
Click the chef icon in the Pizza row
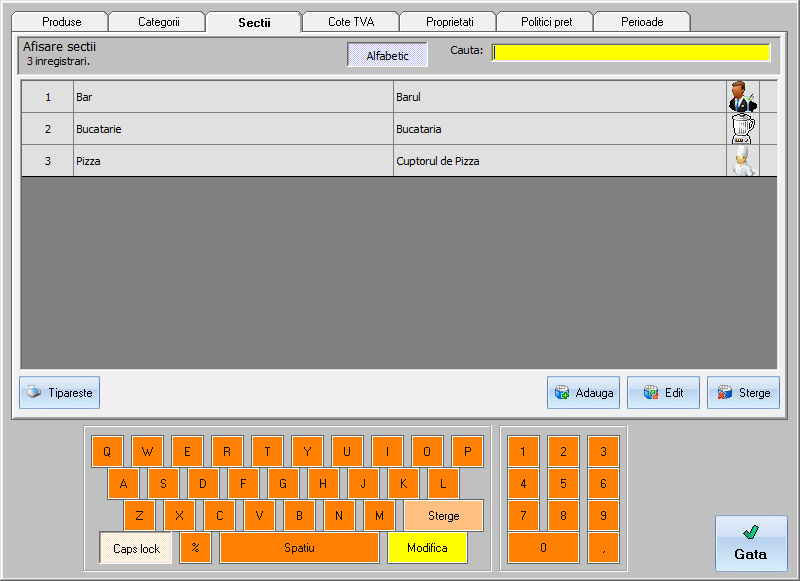click(743, 161)
